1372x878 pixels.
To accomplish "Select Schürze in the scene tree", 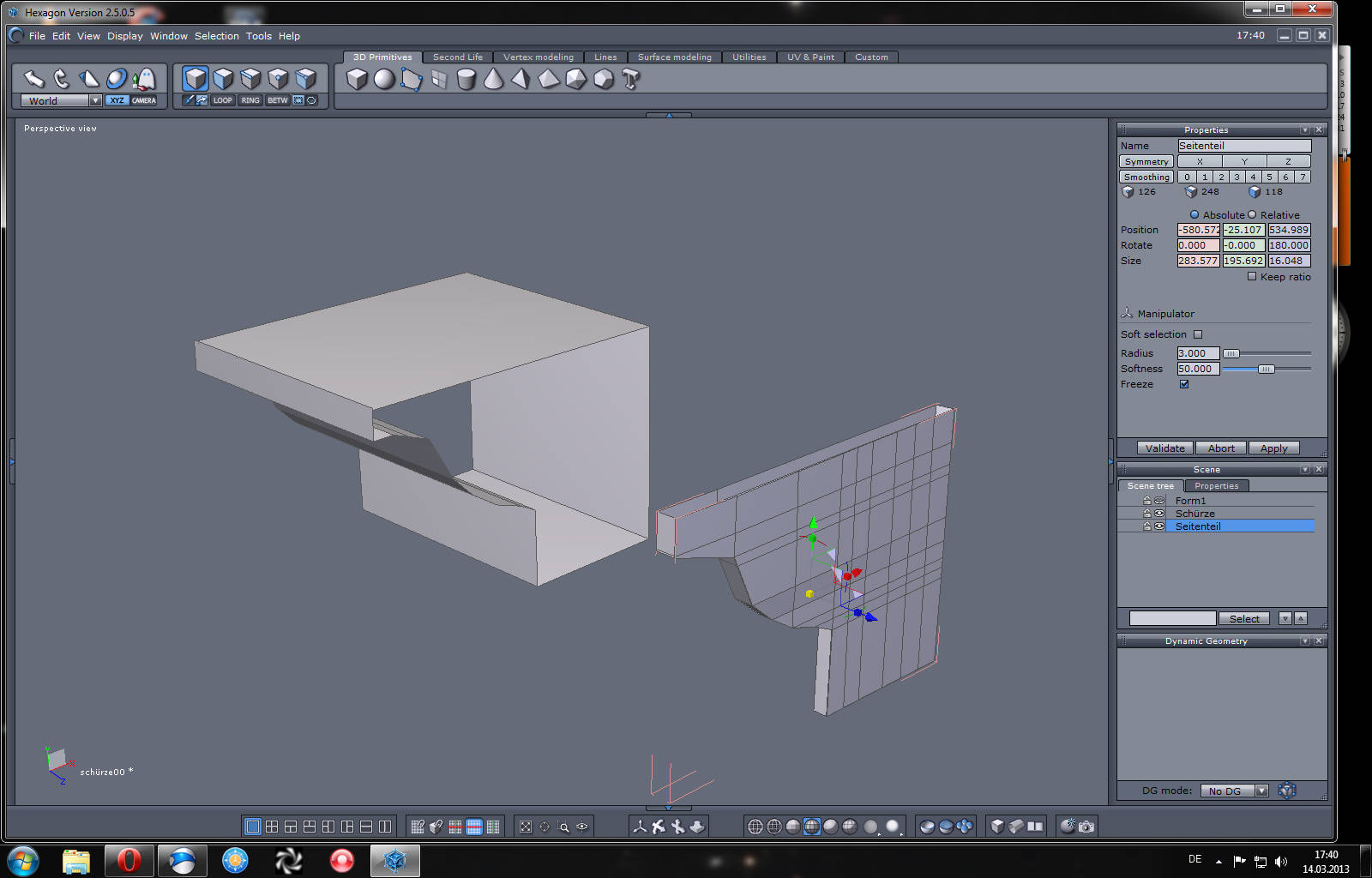I will (x=1194, y=514).
